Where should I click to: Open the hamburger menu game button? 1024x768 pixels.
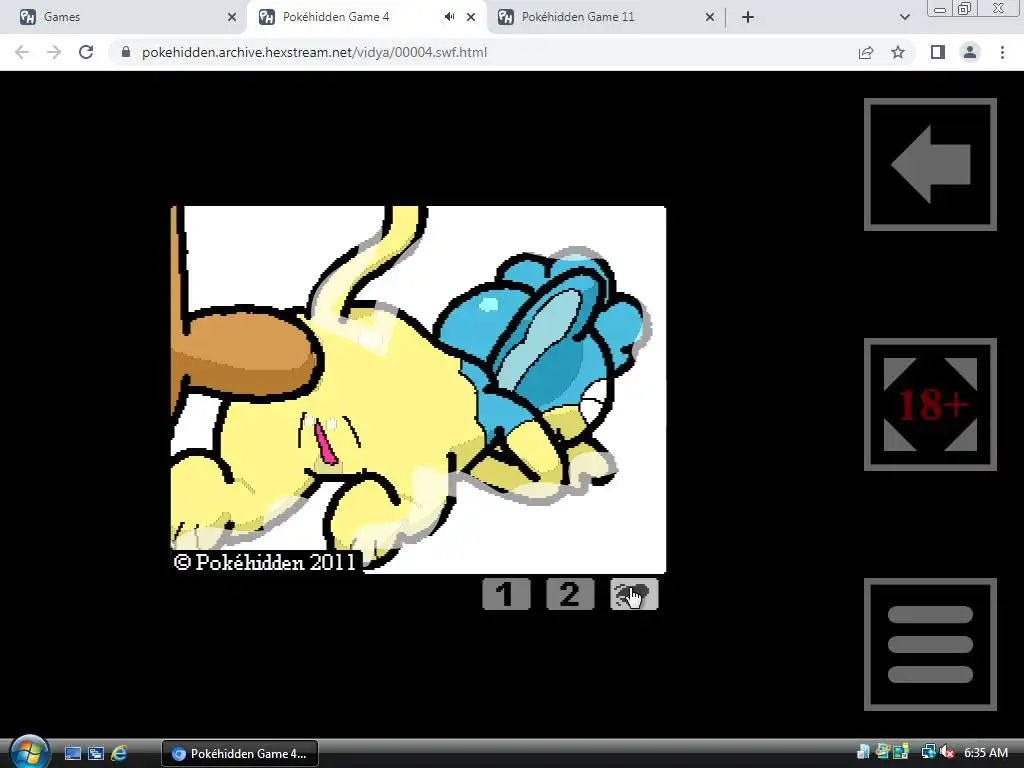point(930,644)
